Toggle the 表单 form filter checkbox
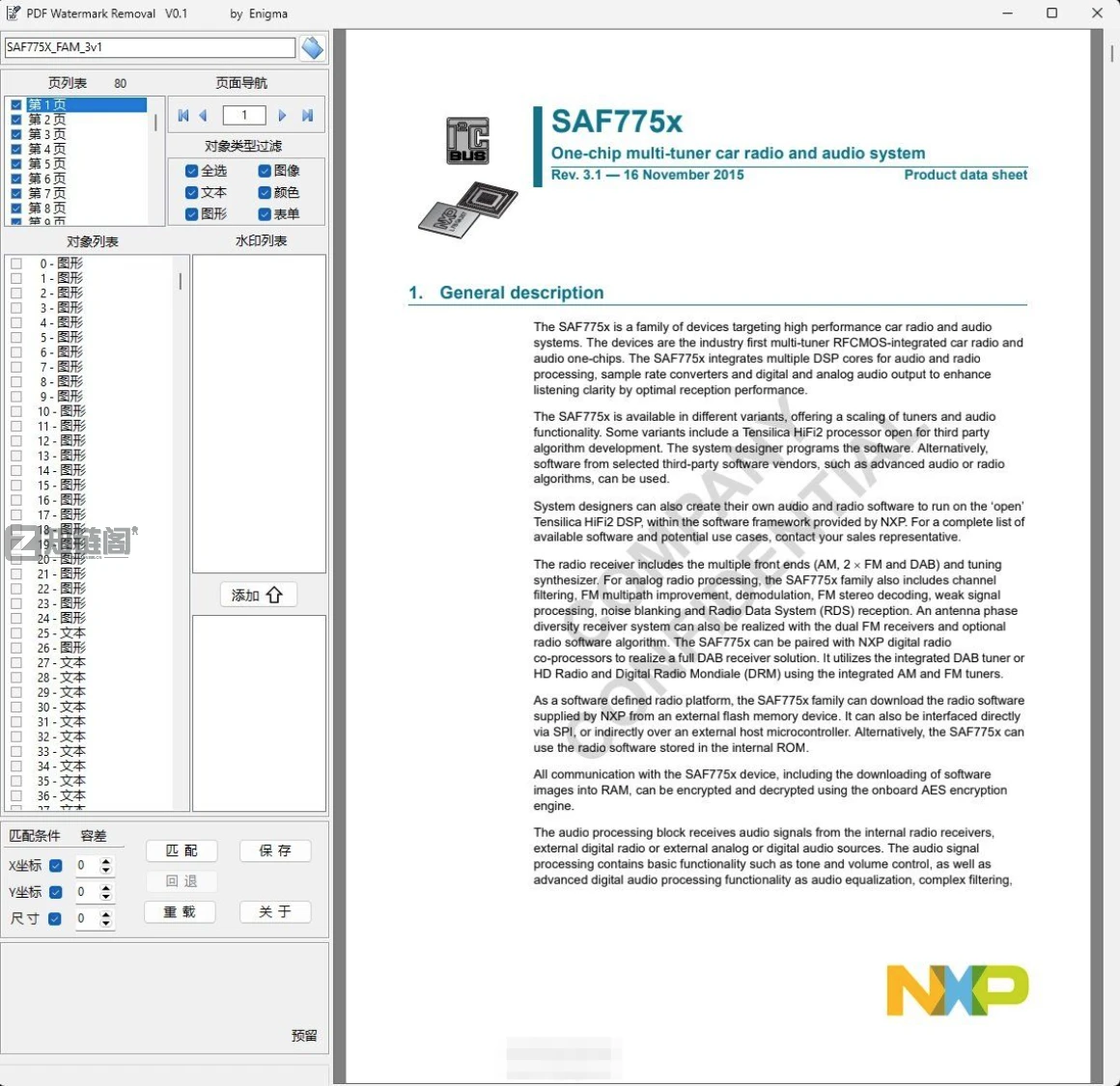This screenshot has height=1086, width=1120. 265,214
